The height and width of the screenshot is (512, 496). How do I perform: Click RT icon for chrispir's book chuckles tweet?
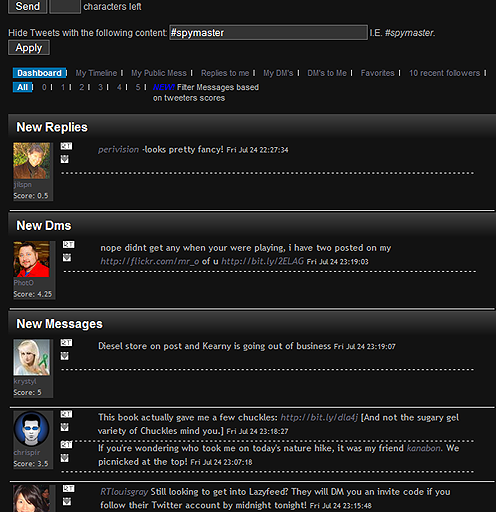tap(66, 414)
